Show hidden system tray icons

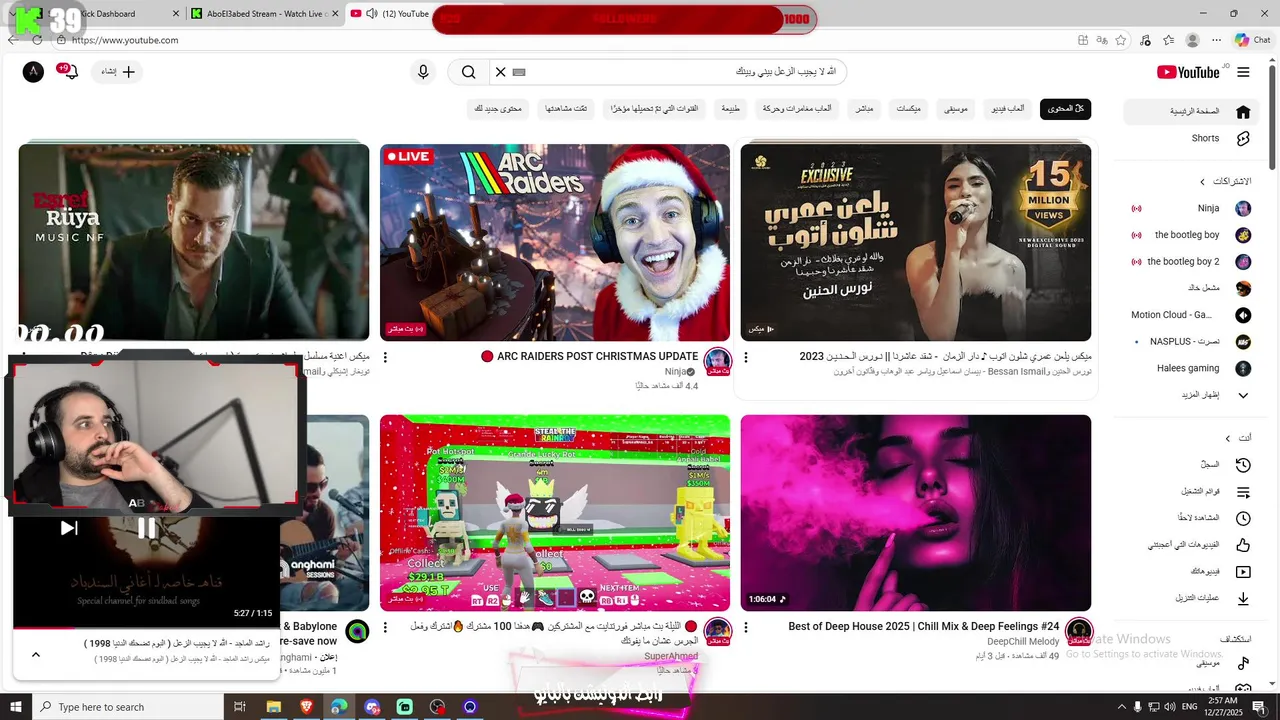(x=1121, y=707)
